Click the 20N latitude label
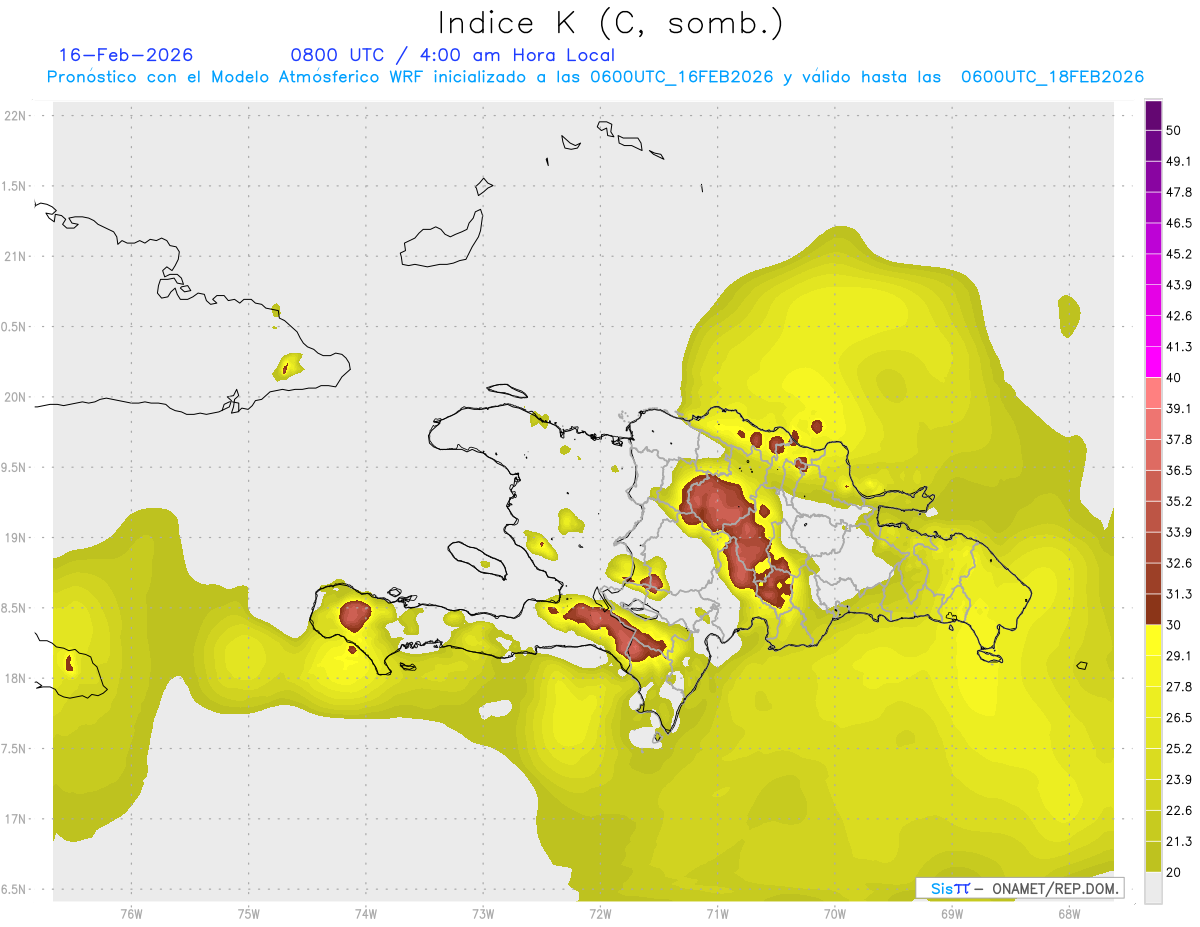The width and height of the screenshot is (1200, 927). pos(16,397)
